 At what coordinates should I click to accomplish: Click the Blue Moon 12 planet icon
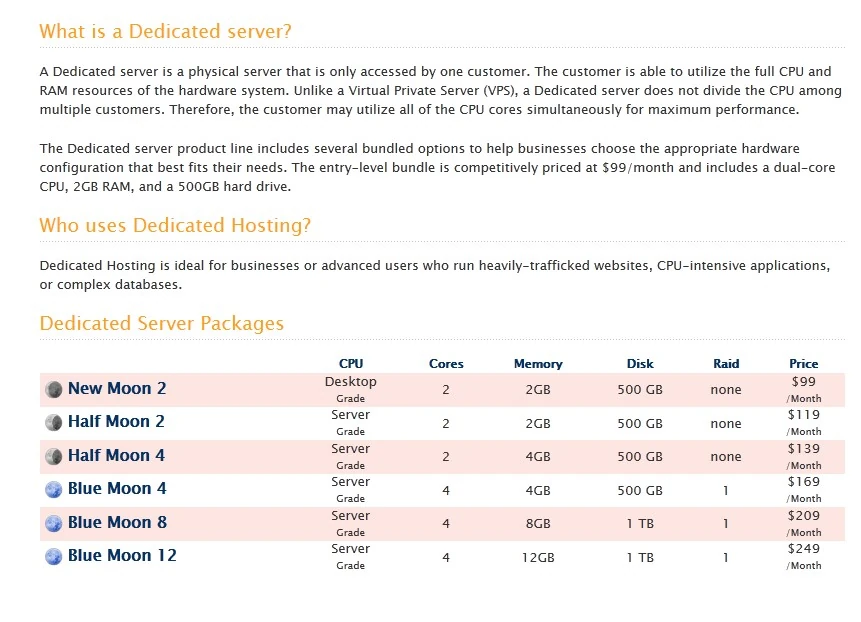click(53, 556)
